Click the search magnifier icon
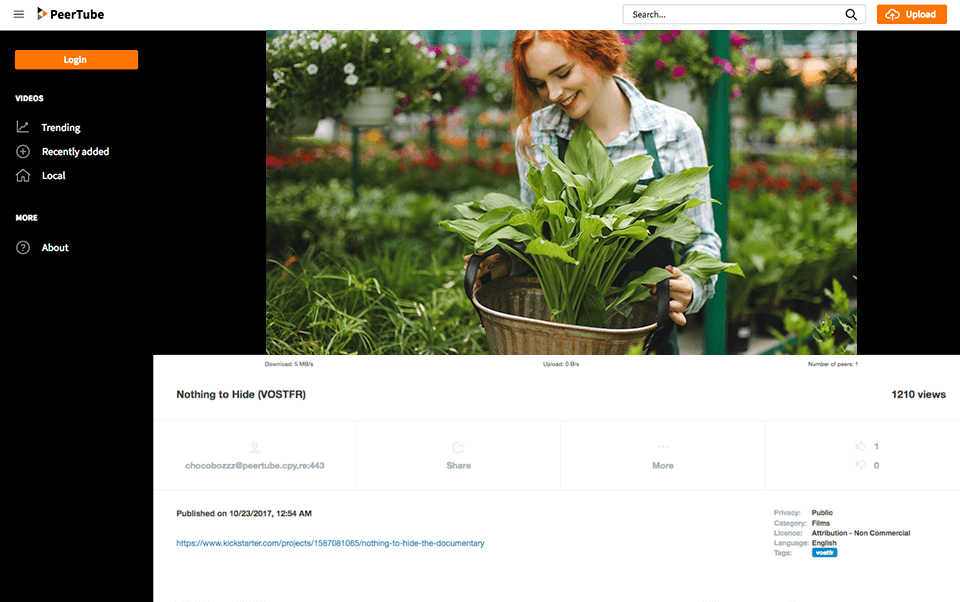Image resolution: width=960 pixels, height=602 pixels. (x=851, y=14)
